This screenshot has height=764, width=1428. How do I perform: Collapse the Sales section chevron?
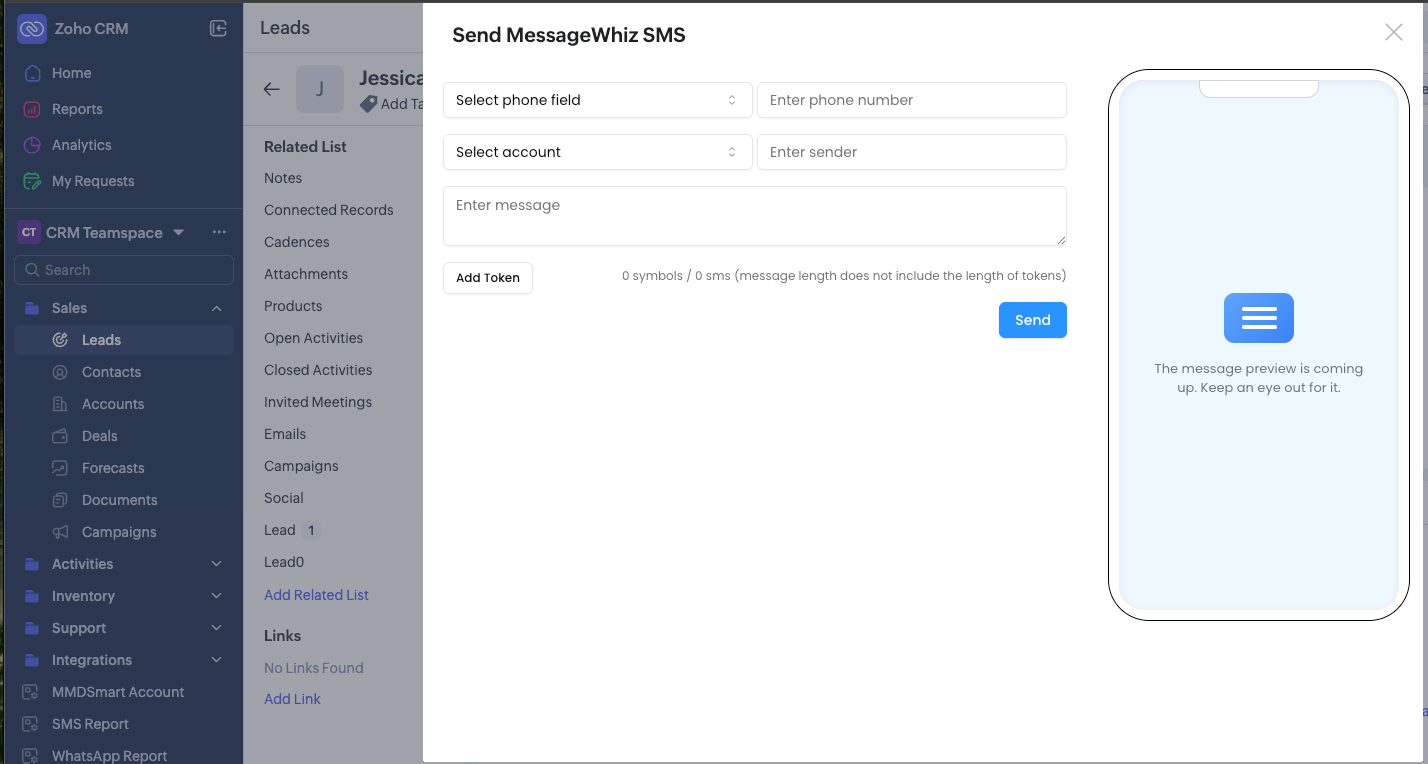[x=217, y=308]
